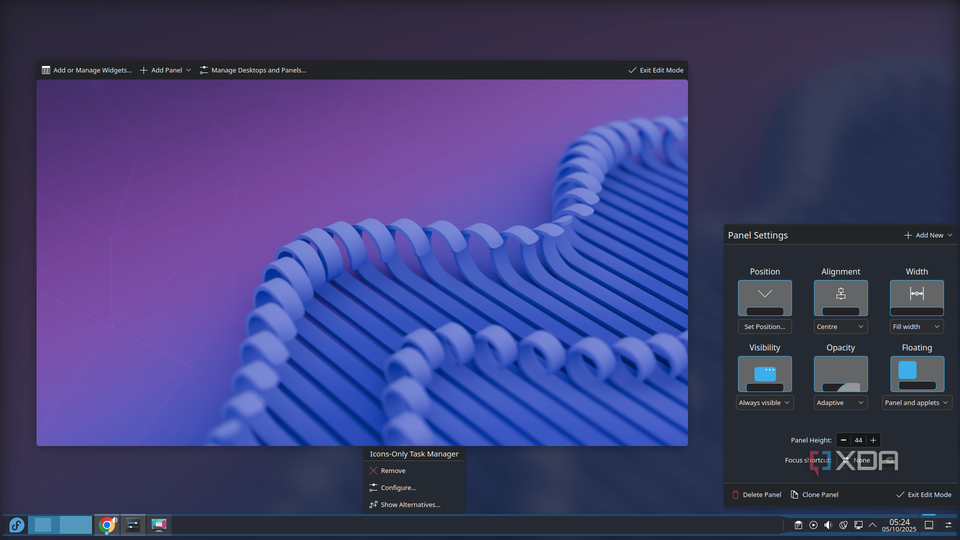This screenshot has height=540, width=960.
Task: Open the Centre alignment dropdown
Action: [841, 327]
